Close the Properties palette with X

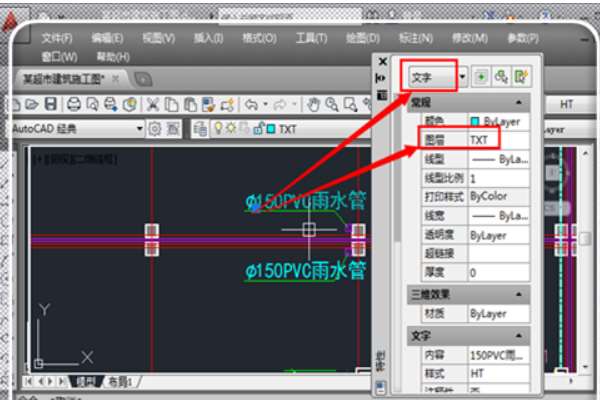(382, 62)
